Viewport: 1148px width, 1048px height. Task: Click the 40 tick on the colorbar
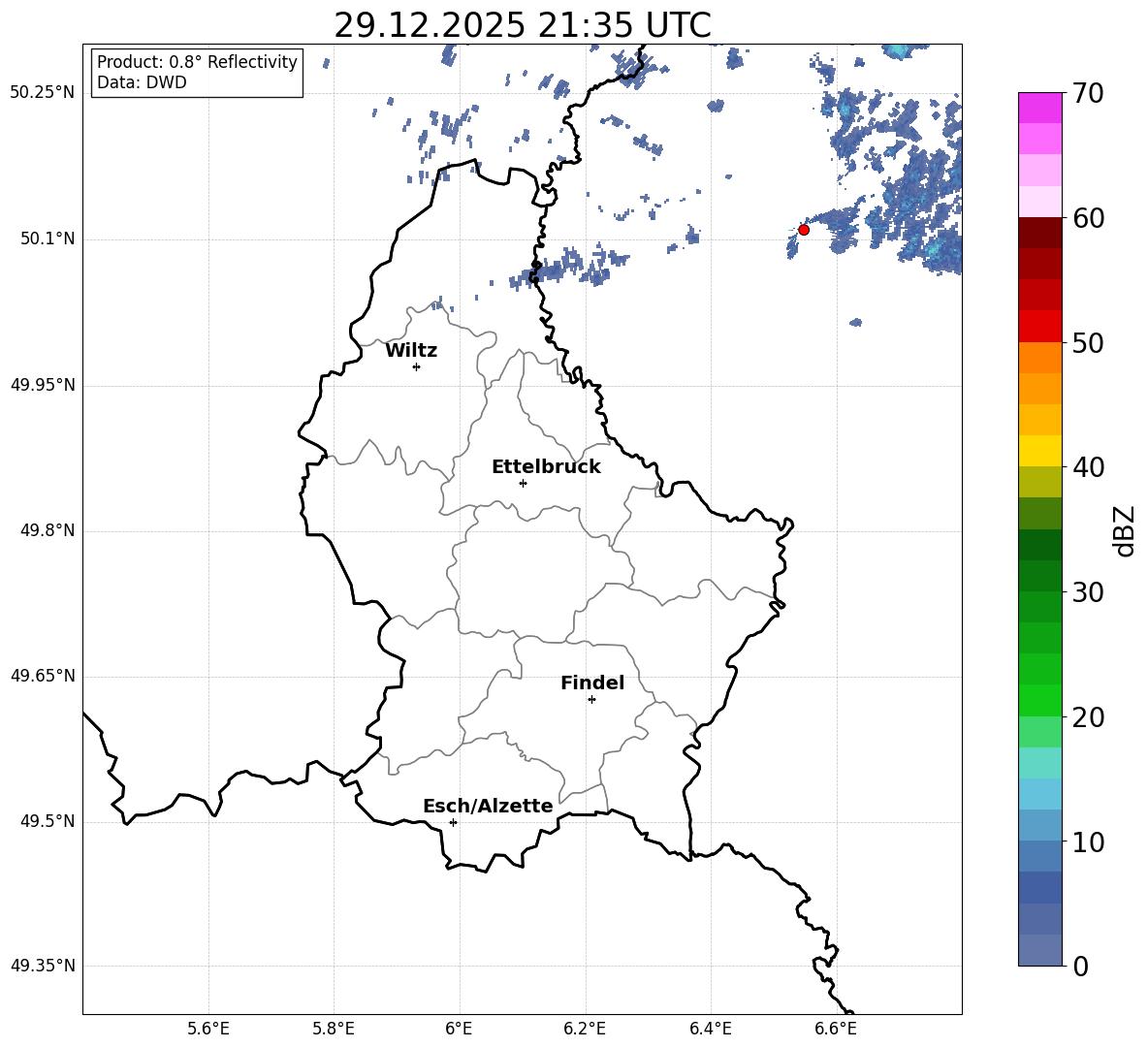(1088, 467)
